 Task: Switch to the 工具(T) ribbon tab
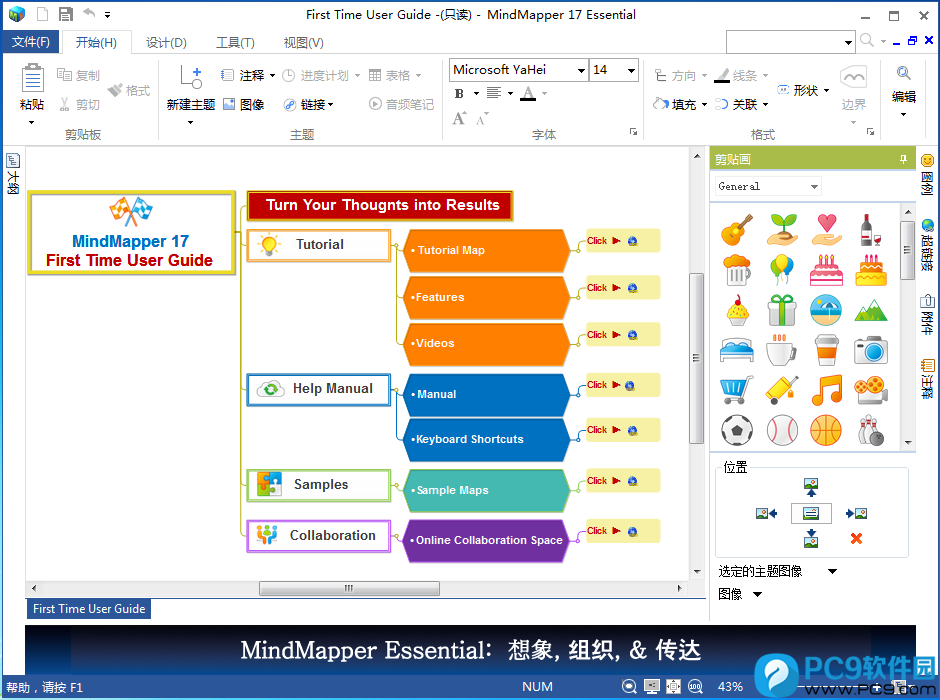click(235, 43)
